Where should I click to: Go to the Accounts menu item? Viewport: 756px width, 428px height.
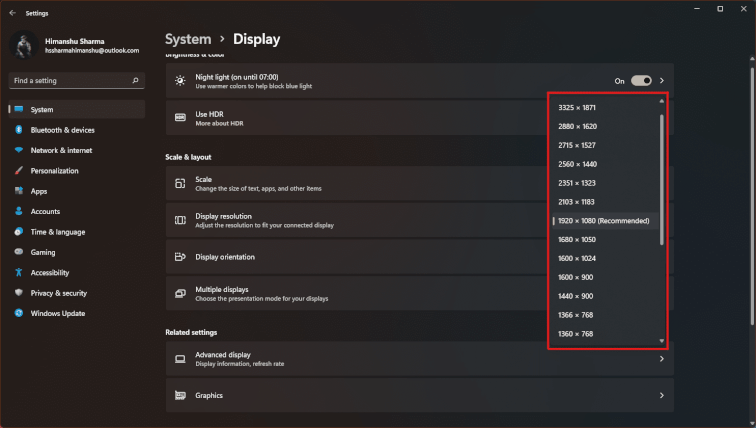coord(77,212)
